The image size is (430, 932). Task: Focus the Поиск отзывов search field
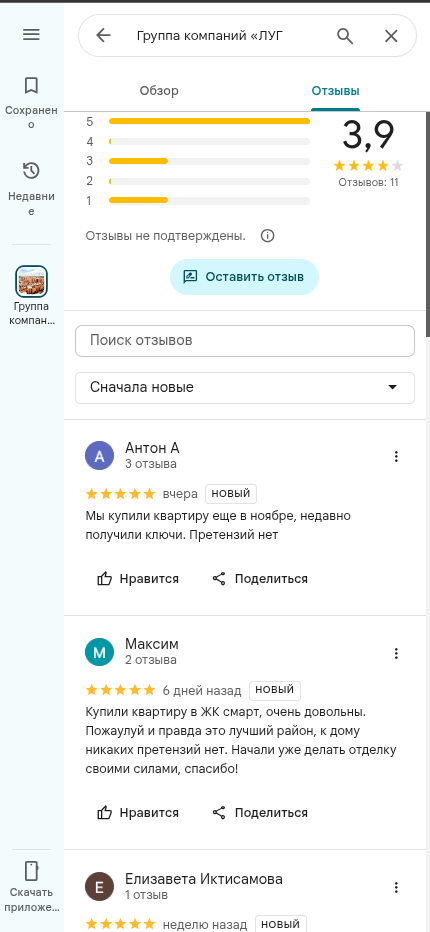(244, 341)
